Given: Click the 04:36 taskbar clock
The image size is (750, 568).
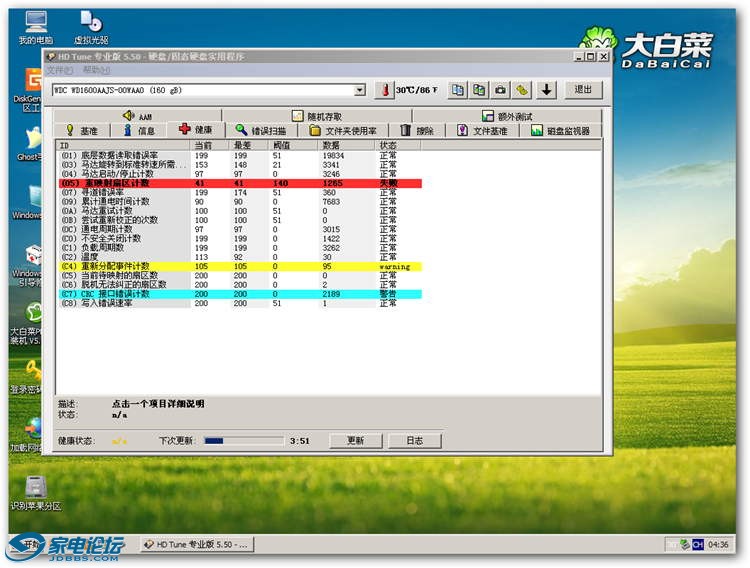Looking at the screenshot, I should pyautogui.click(x=717, y=545).
